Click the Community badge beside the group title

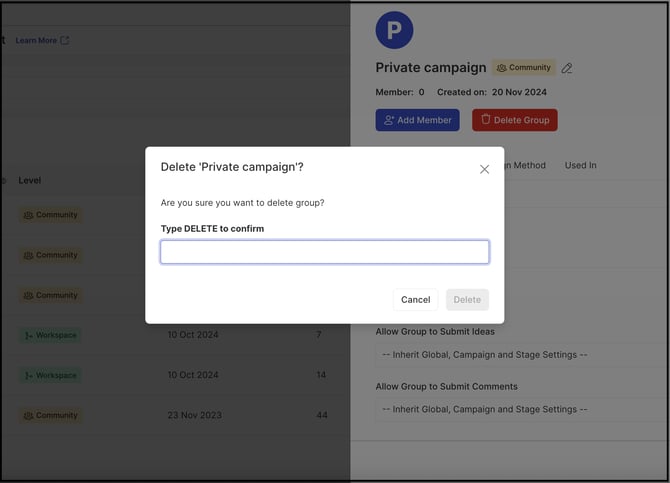[x=524, y=68]
